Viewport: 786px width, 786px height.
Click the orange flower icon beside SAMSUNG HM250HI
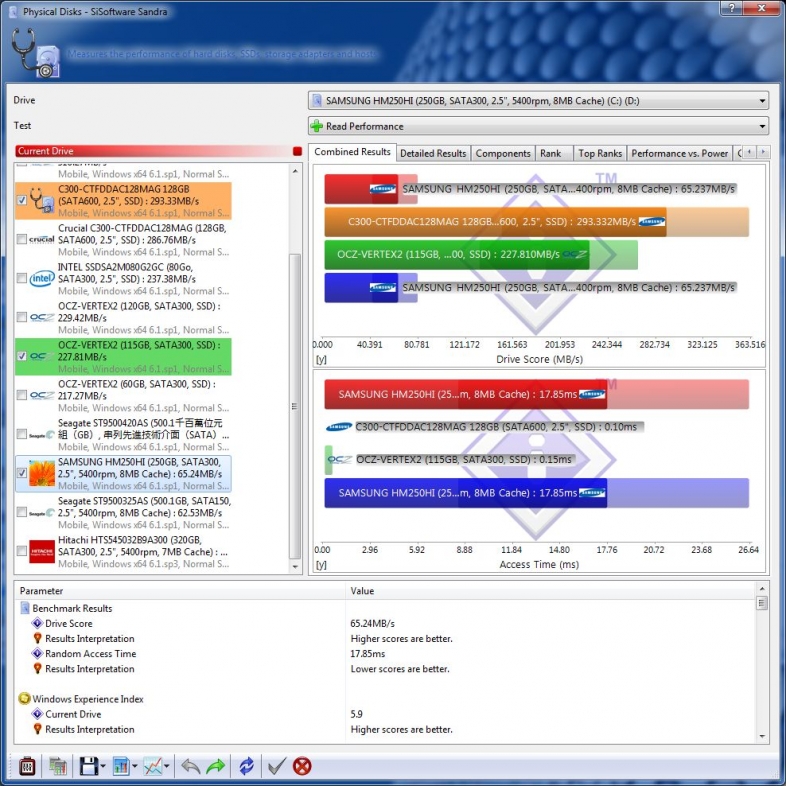(42, 474)
